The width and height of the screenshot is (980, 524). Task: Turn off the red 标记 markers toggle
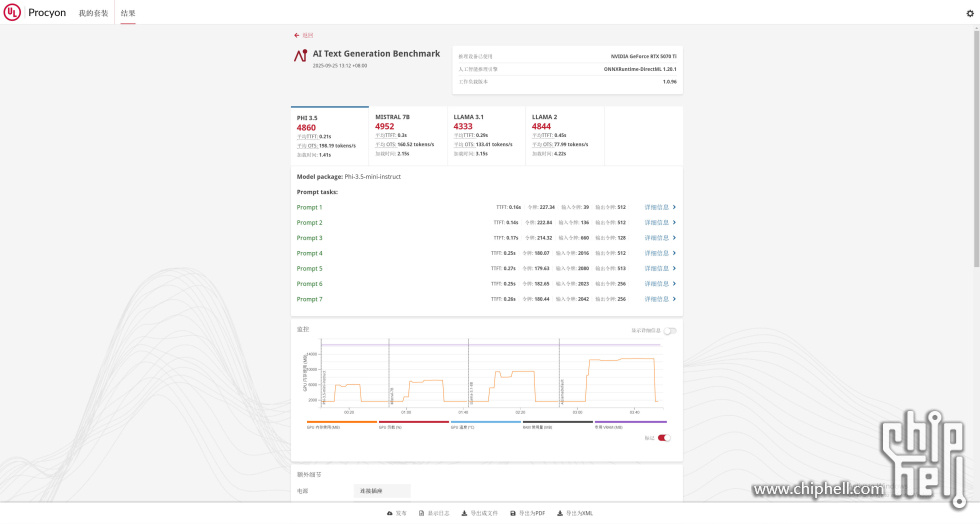click(664, 438)
